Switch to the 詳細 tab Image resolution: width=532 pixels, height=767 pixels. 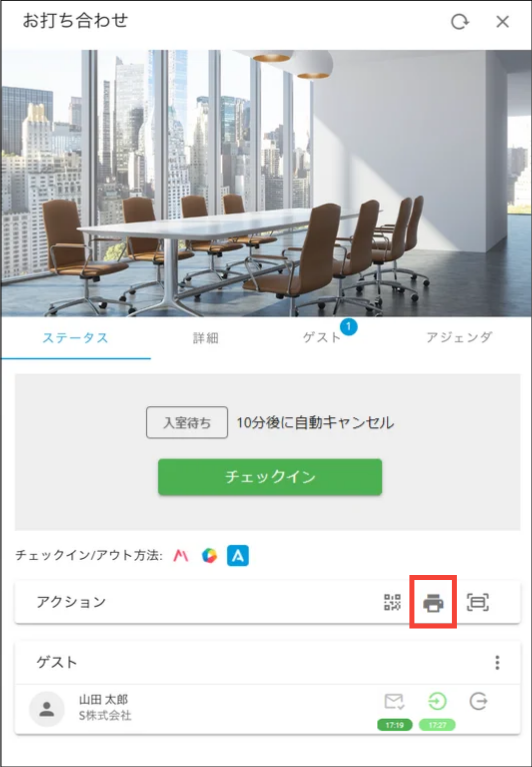click(x=205, y=338)
